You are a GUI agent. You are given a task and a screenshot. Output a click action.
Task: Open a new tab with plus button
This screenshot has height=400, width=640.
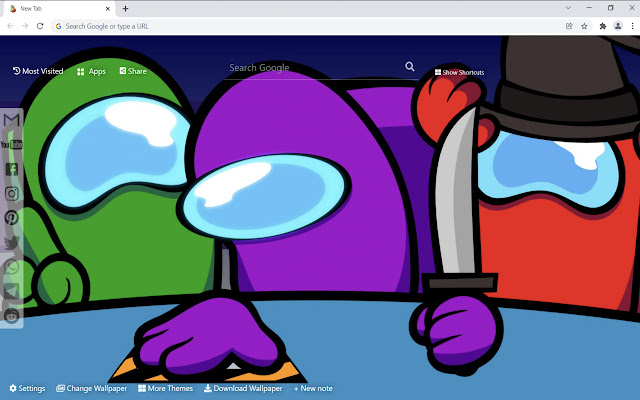125,8
